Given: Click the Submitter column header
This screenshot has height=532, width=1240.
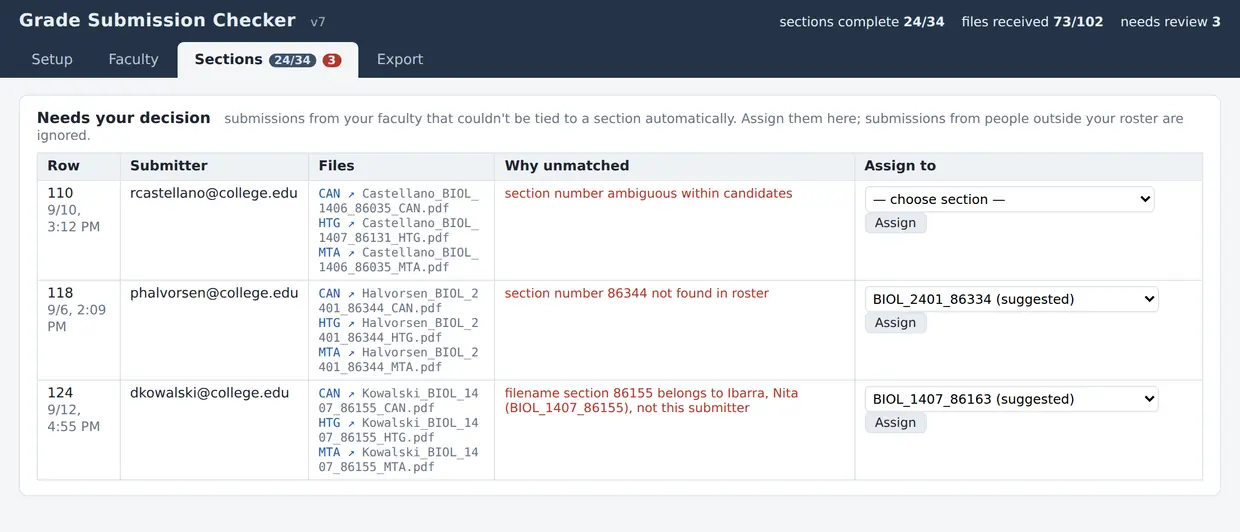Looking at the screenshot, I should pyautogui.click(x=214, y=166).
